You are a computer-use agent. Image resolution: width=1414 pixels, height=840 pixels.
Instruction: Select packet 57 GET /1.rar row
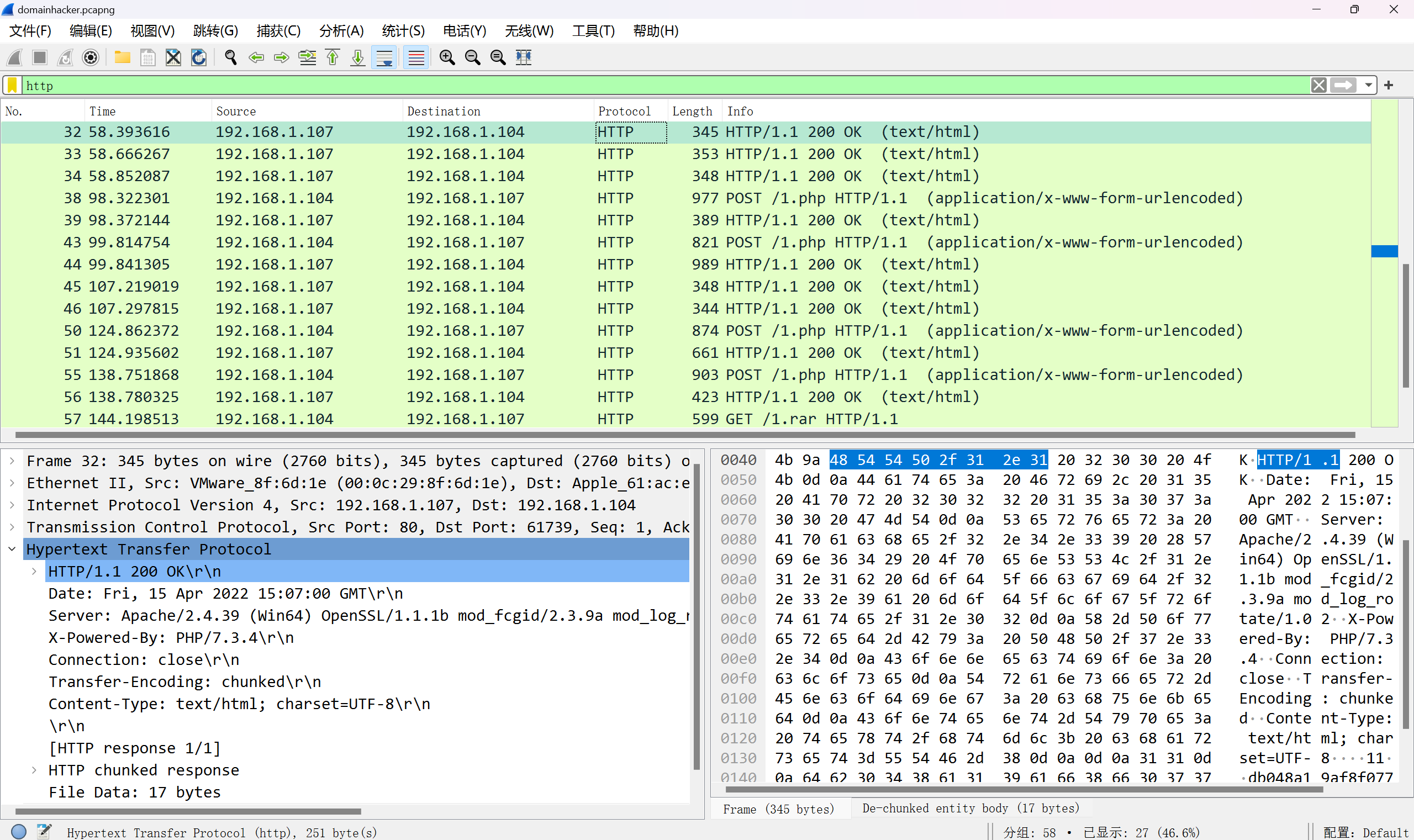click(x=685, y=419)
